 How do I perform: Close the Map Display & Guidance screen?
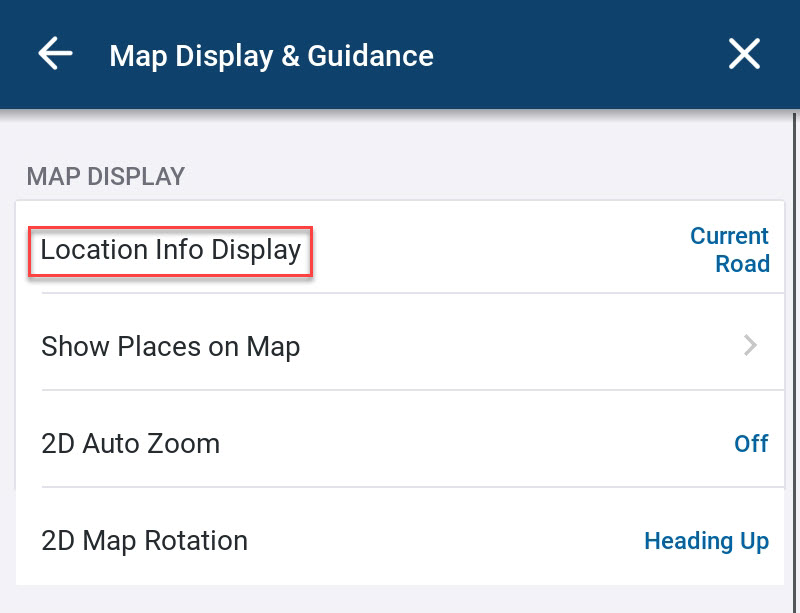(x=744, y=54)
